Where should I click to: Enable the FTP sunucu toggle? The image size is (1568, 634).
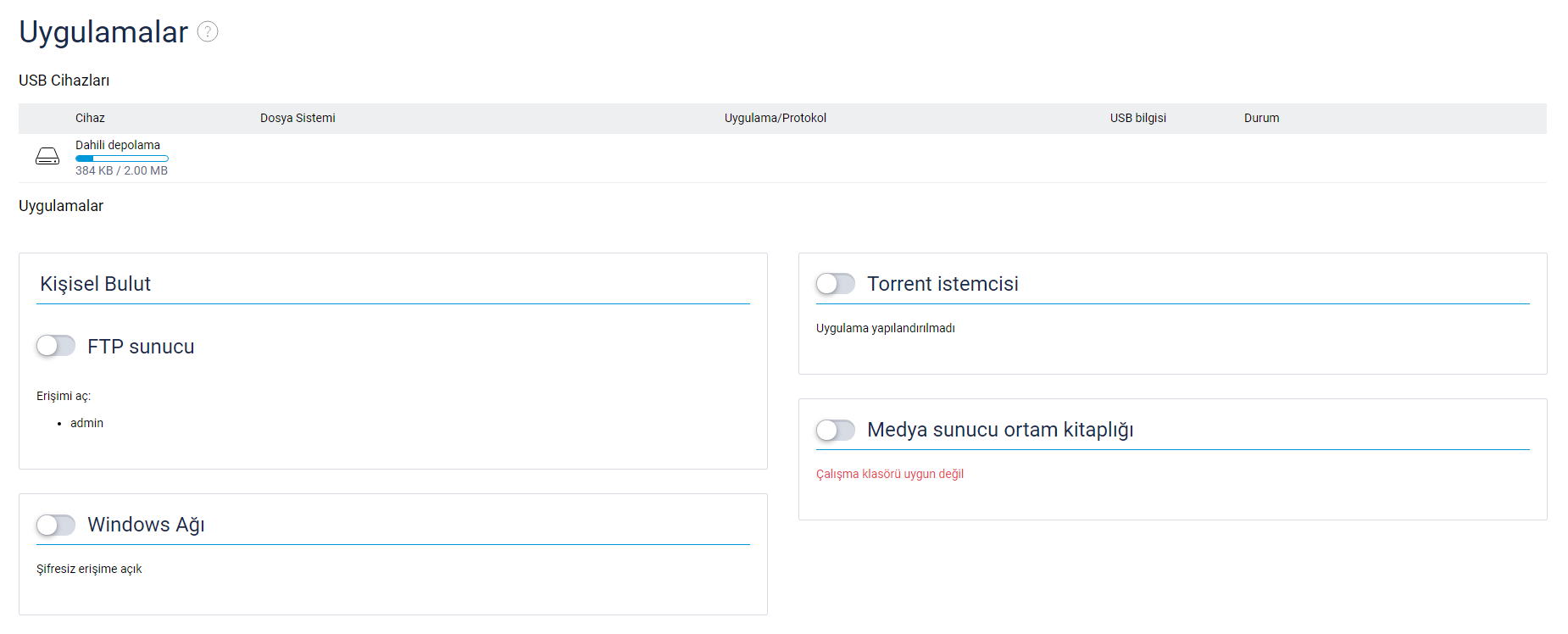(56, 346)
